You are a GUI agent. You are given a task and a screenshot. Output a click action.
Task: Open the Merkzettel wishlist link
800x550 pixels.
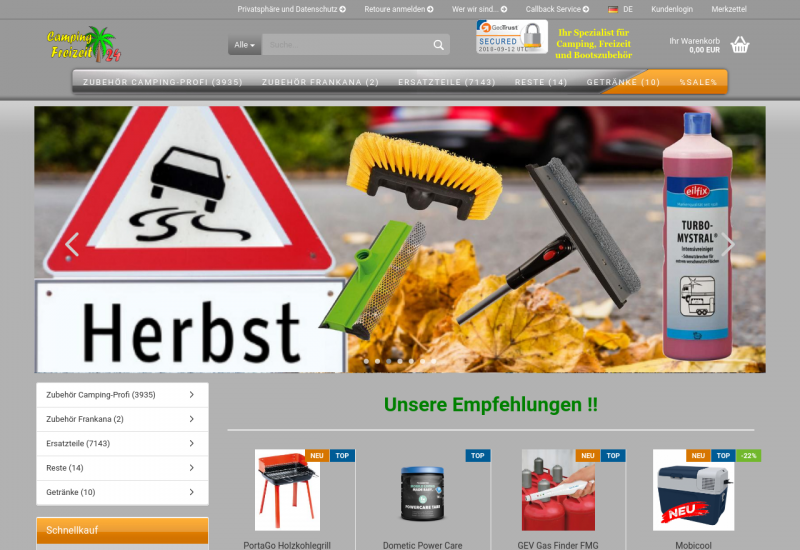[x=728, y=9]
